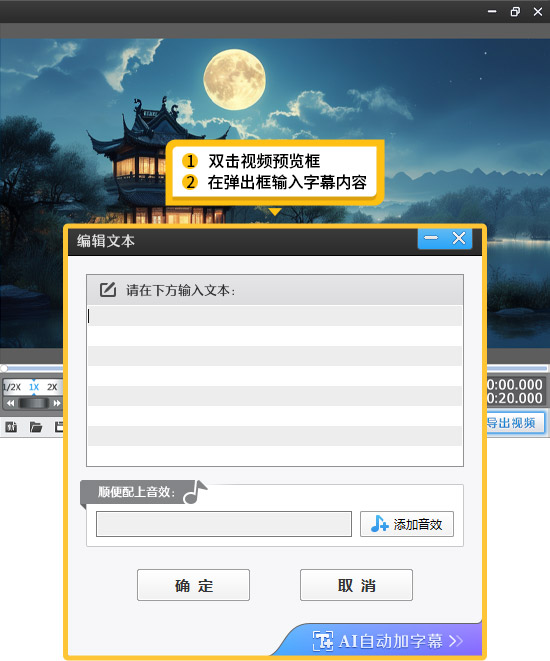
Task: Set playback speed to 2X
Action: tap(52, 387)
